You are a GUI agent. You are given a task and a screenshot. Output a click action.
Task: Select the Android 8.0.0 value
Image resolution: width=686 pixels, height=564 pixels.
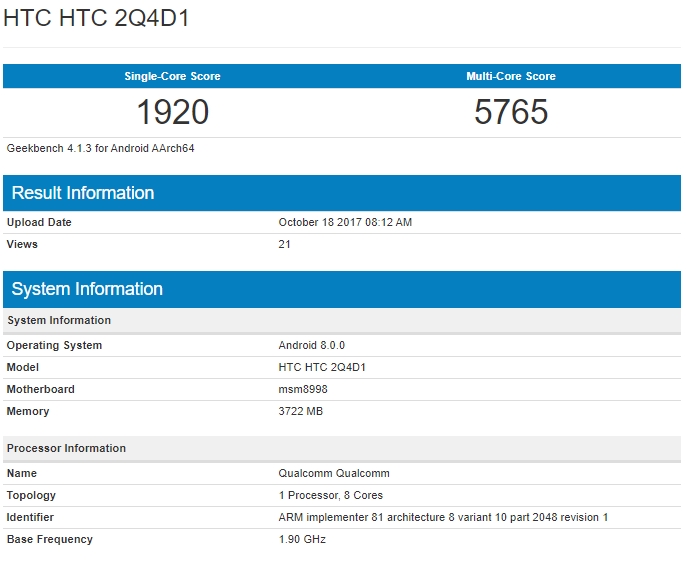pos(312,345)
